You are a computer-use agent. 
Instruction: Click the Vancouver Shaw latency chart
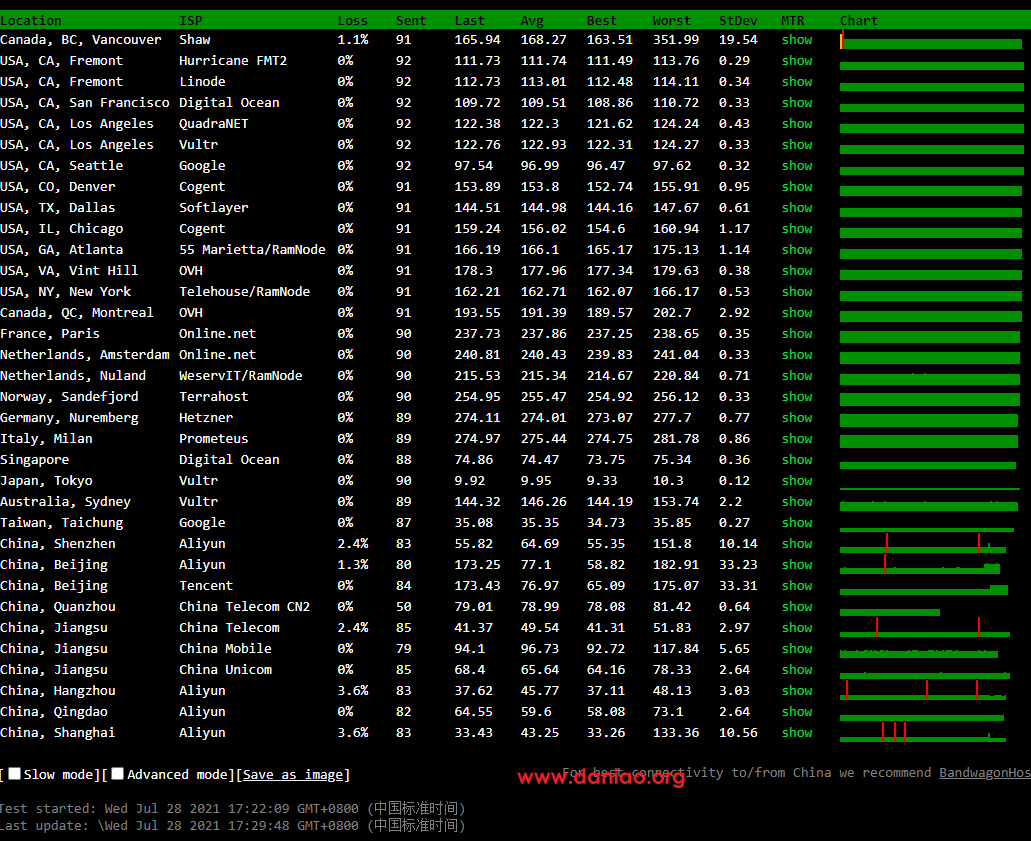tap(931, 40)
